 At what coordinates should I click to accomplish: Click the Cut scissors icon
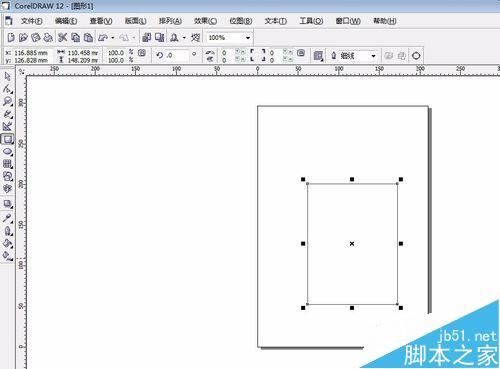pyautogui.click(x=62, y=37)
